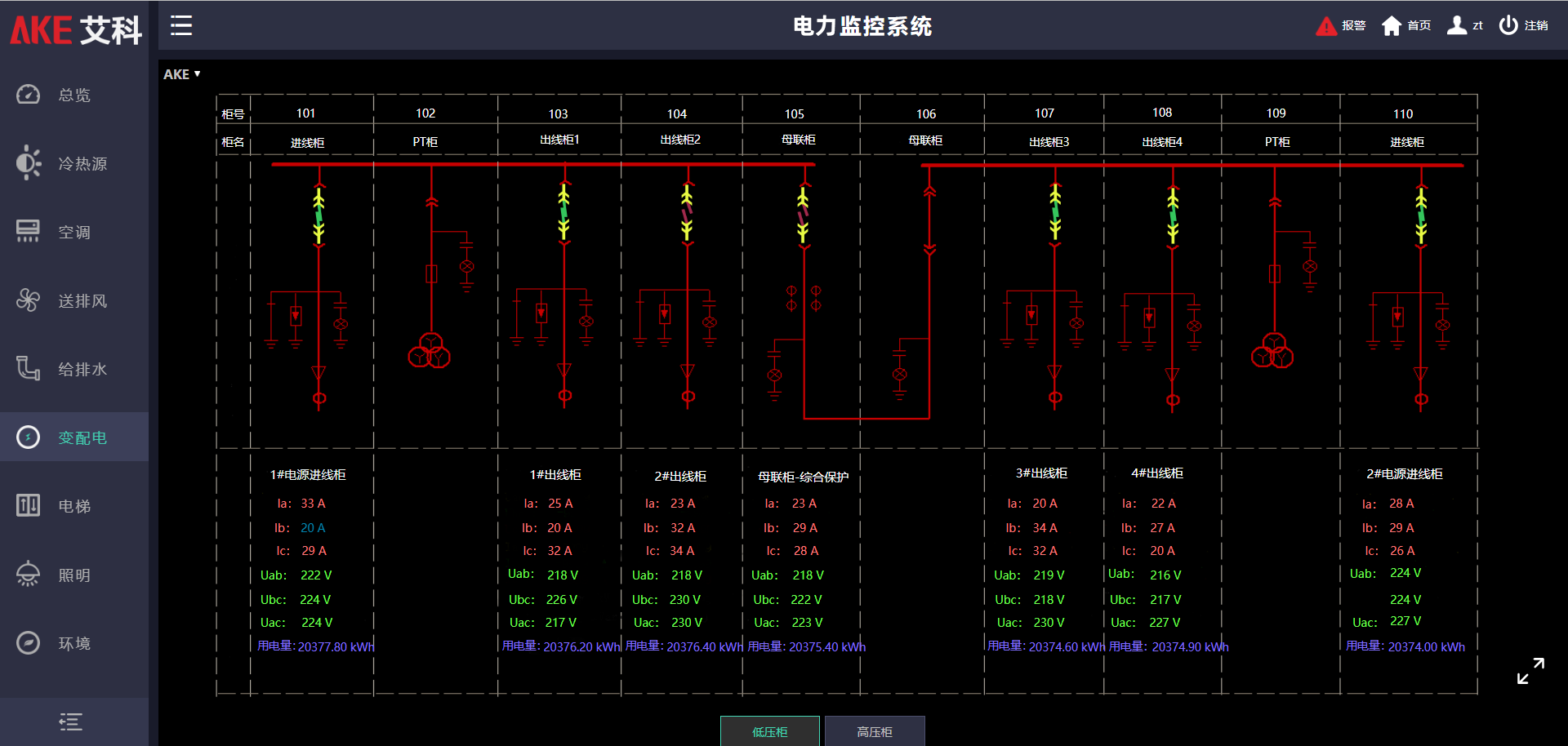Viewport: 1568px width, 746px height.
Task: Open the Overview gauge icon (总览)
Action: [29, 95]
